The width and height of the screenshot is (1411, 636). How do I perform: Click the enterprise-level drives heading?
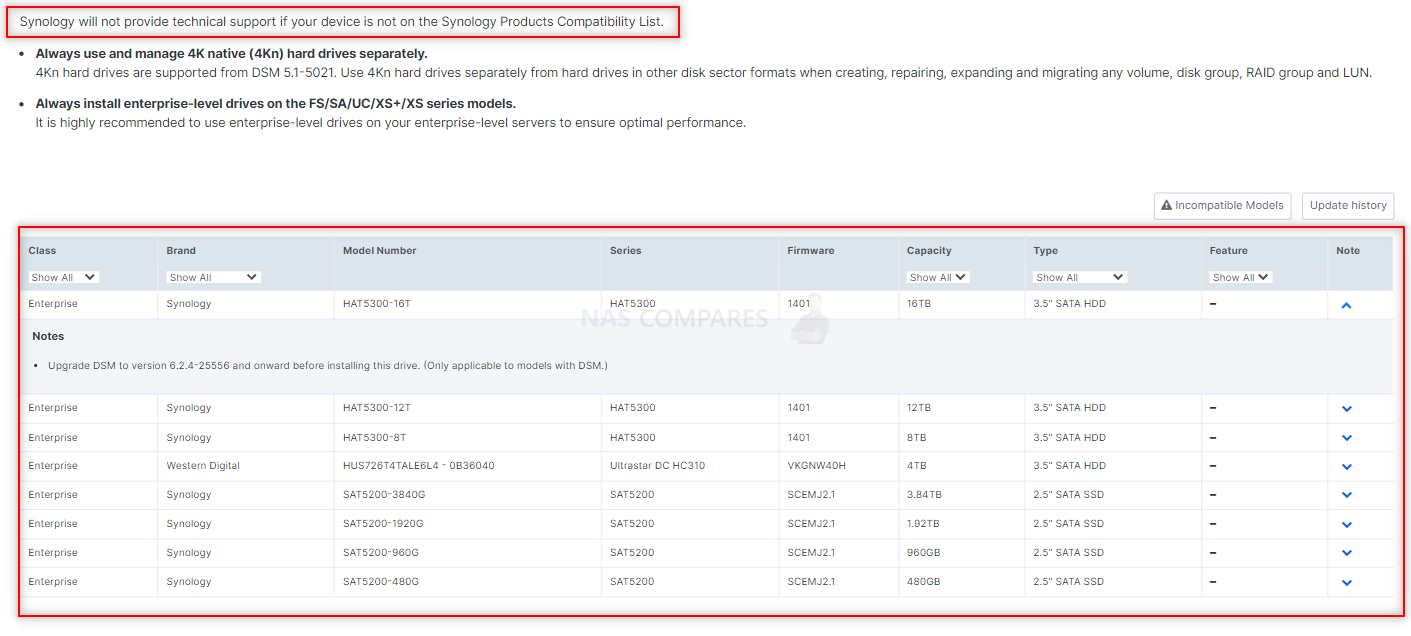pos(275,104)
